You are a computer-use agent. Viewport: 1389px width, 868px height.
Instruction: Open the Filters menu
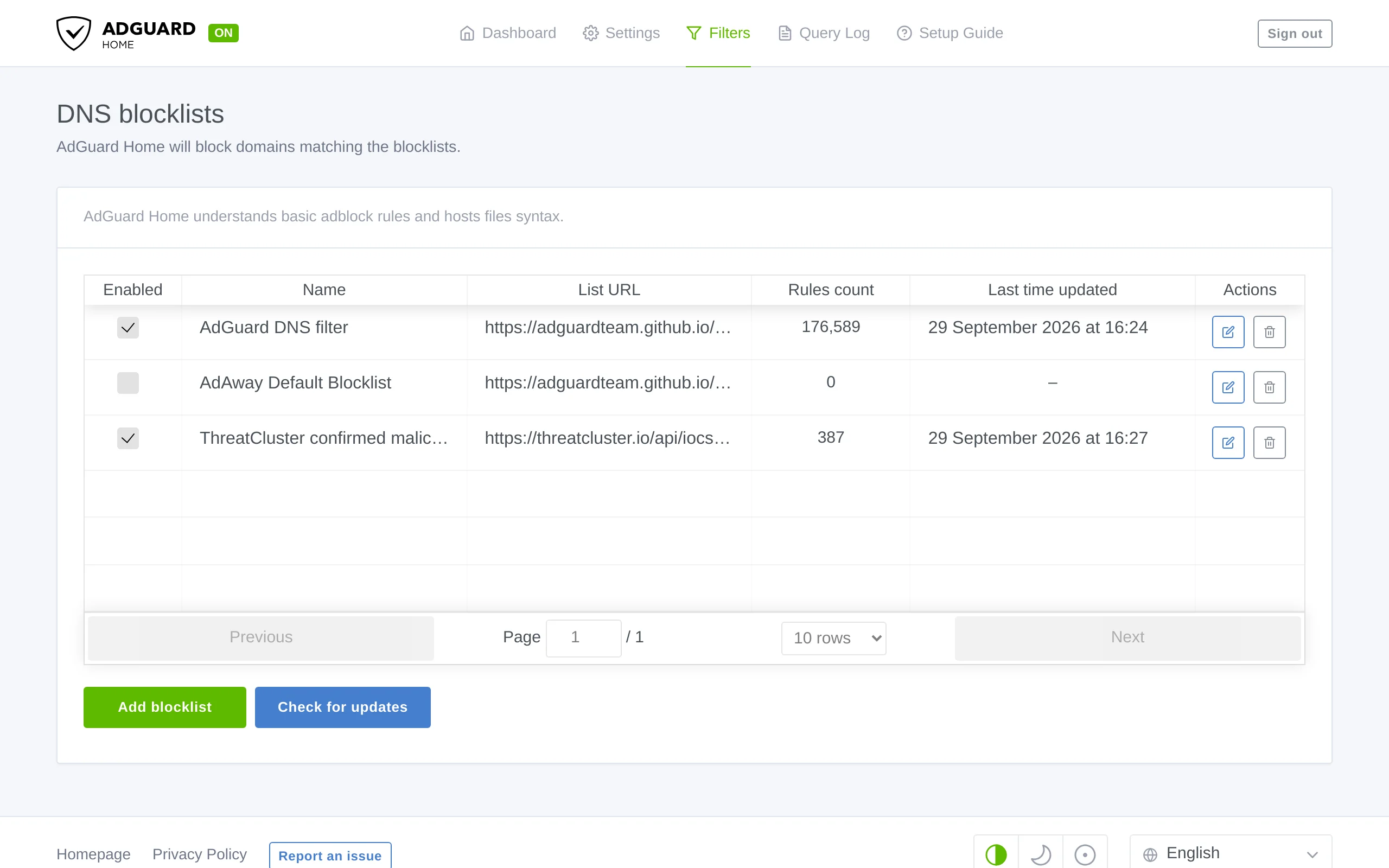pyautogui.click(x=718, y=33)
